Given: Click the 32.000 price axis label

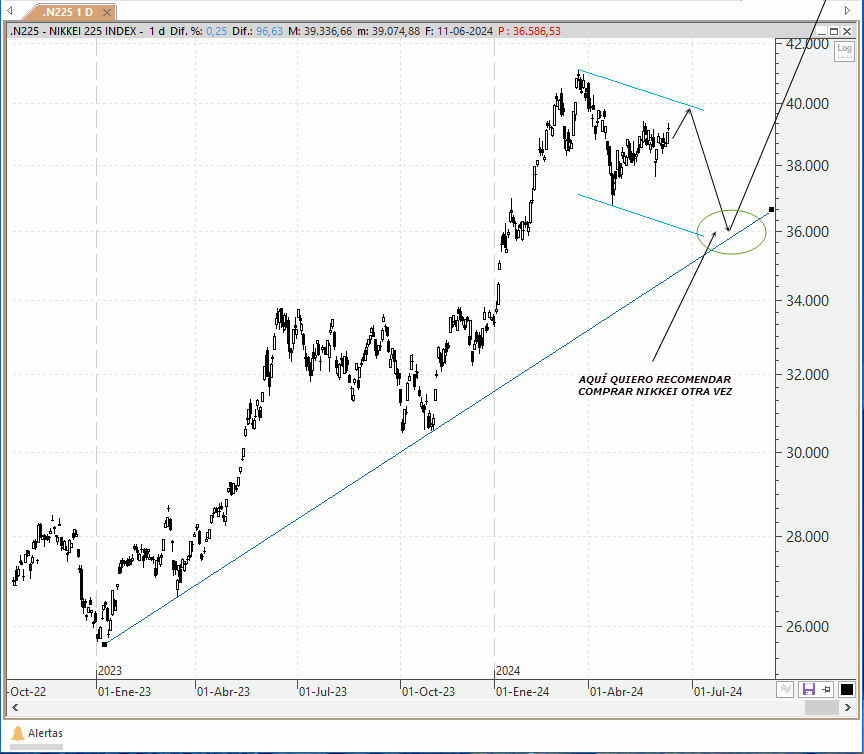Looking at the screenshot, I should point(807,374).
